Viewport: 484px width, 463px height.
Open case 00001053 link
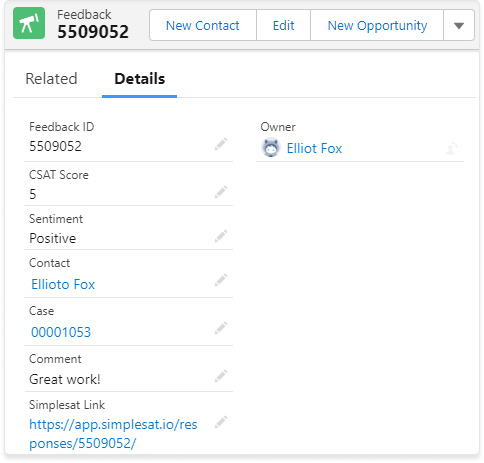pyautogui.click(x=61, y=332)
